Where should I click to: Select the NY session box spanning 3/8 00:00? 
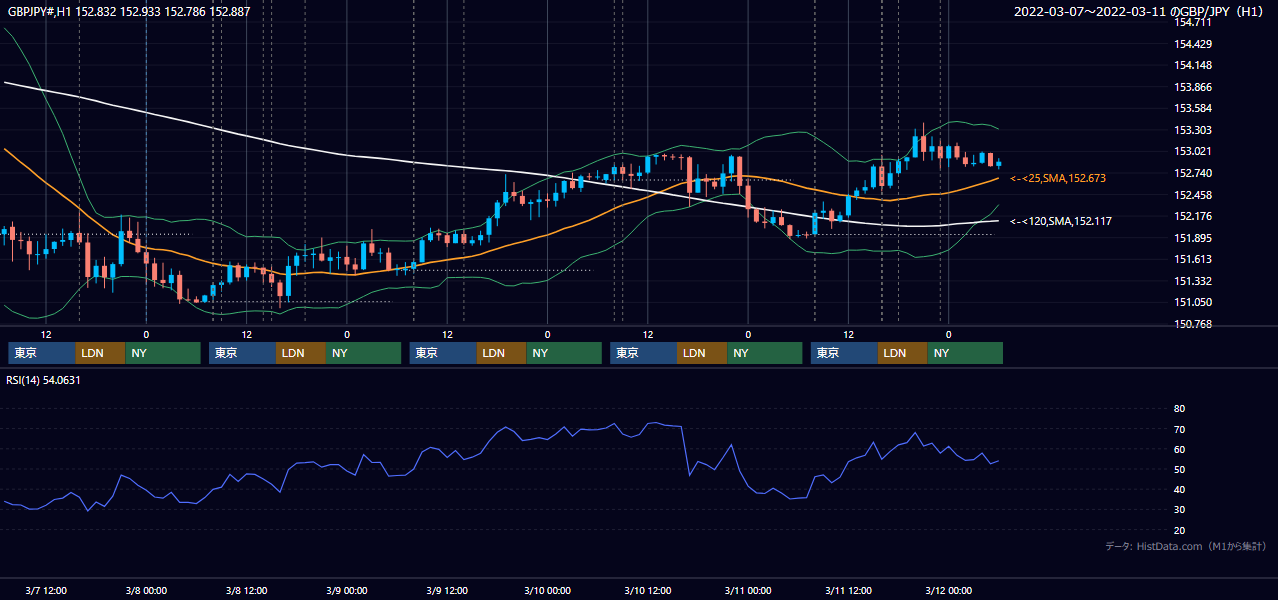pos(163,353)
